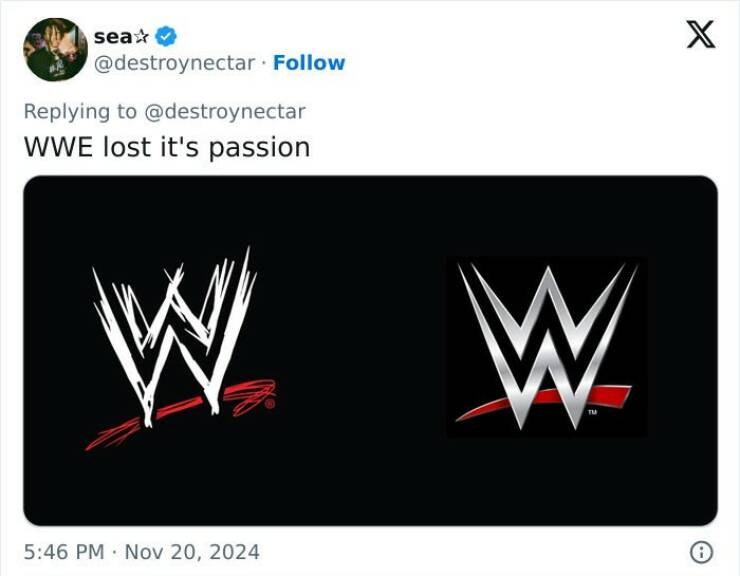This screenshot has width=740, height=576.
Task: Click the sea profile avatar picture
Action: click(x=56, y=49)
